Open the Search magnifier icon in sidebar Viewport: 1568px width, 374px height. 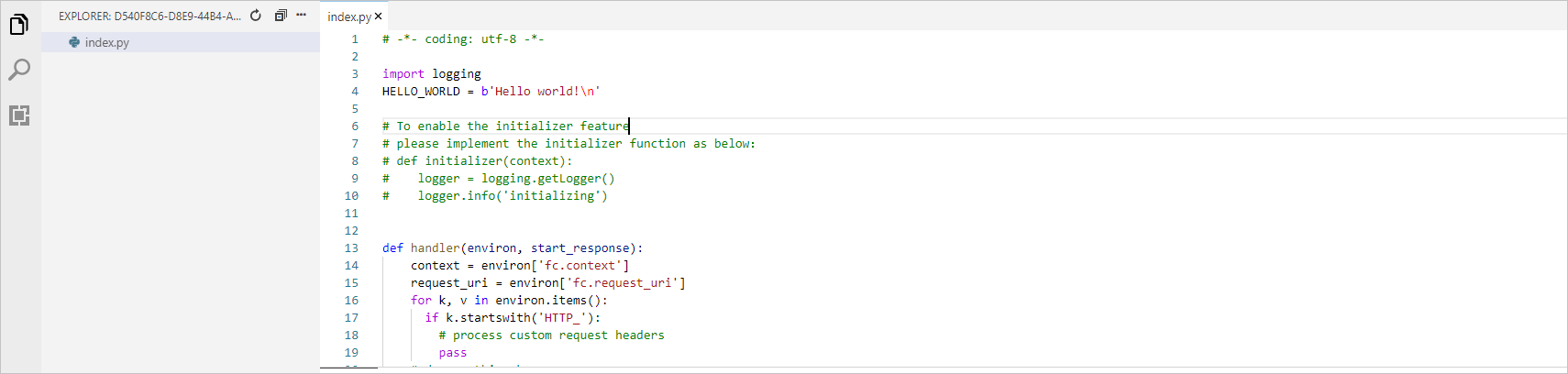pos(19,70)
